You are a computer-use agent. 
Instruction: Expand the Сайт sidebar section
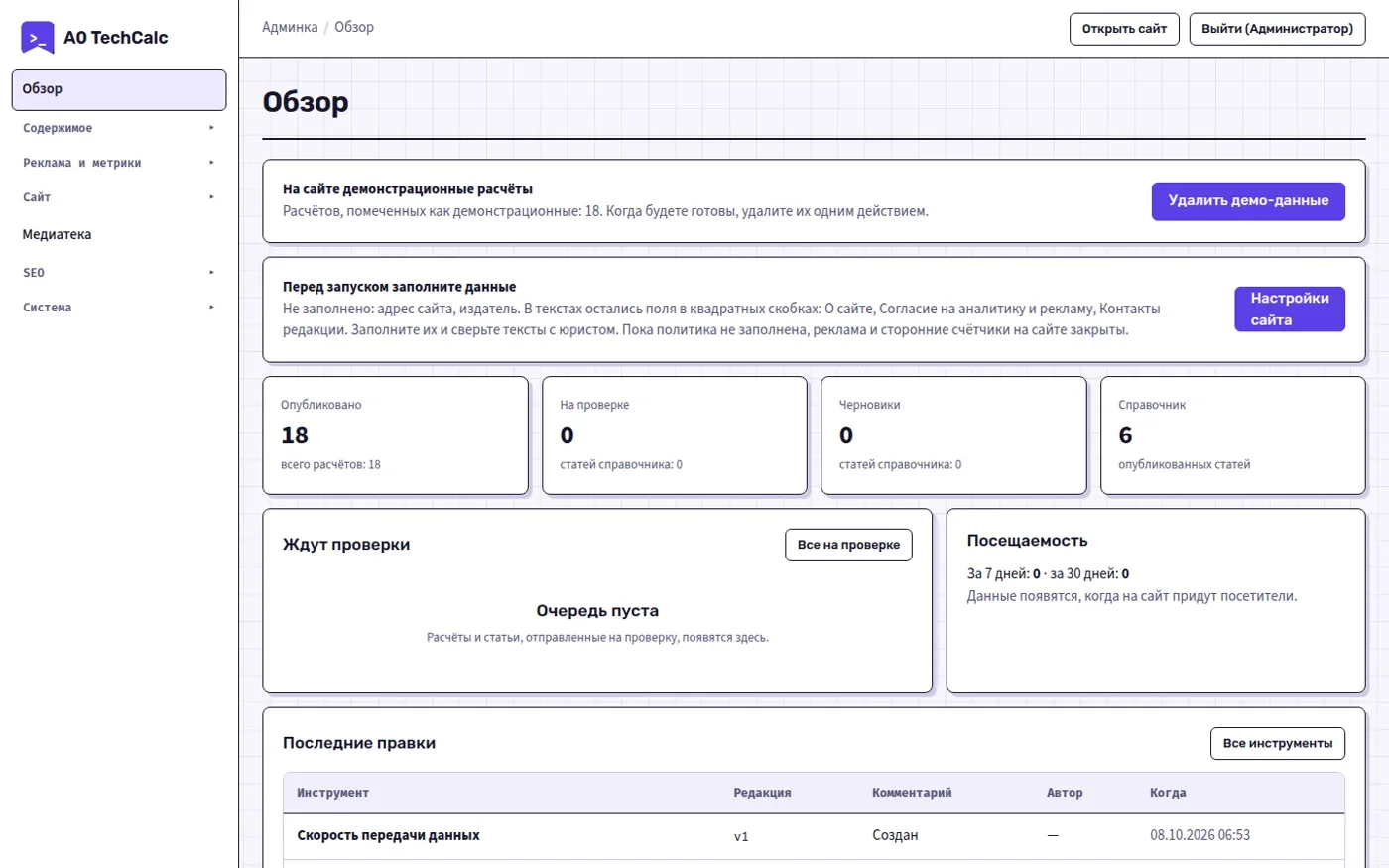119,197
